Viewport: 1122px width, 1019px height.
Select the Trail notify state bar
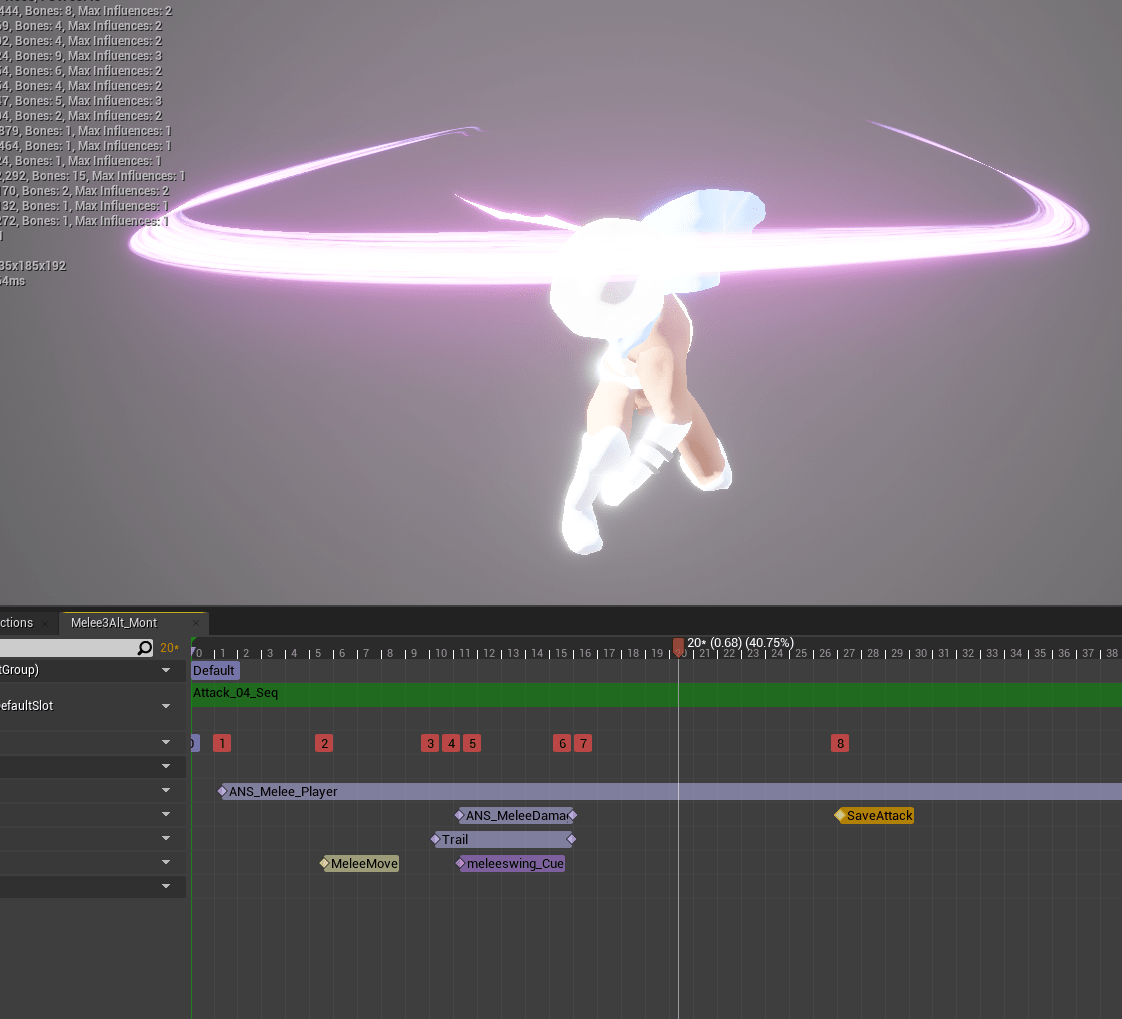coord(500,840)
